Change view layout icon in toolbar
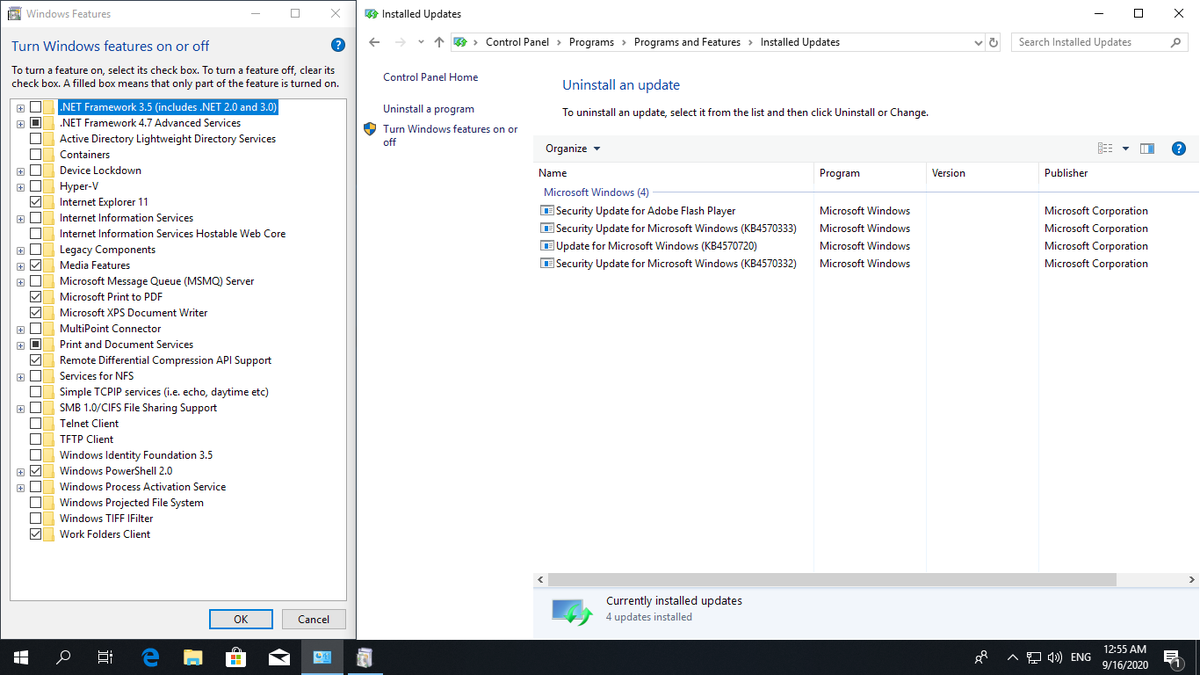 (x=1105, y=149)
